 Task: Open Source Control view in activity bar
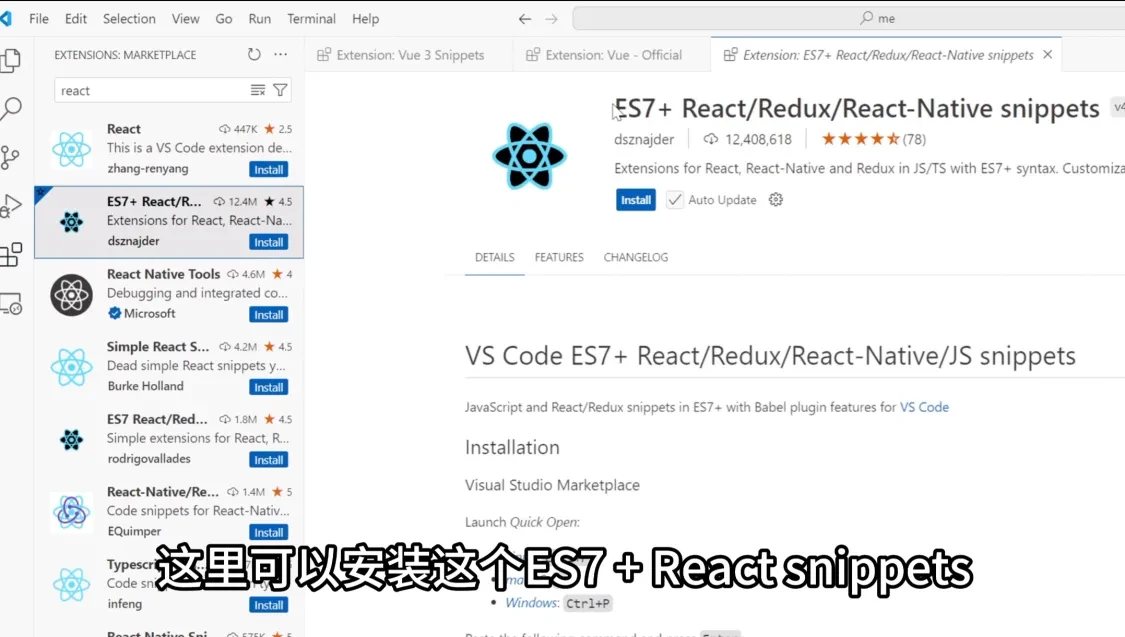(11, 157)
